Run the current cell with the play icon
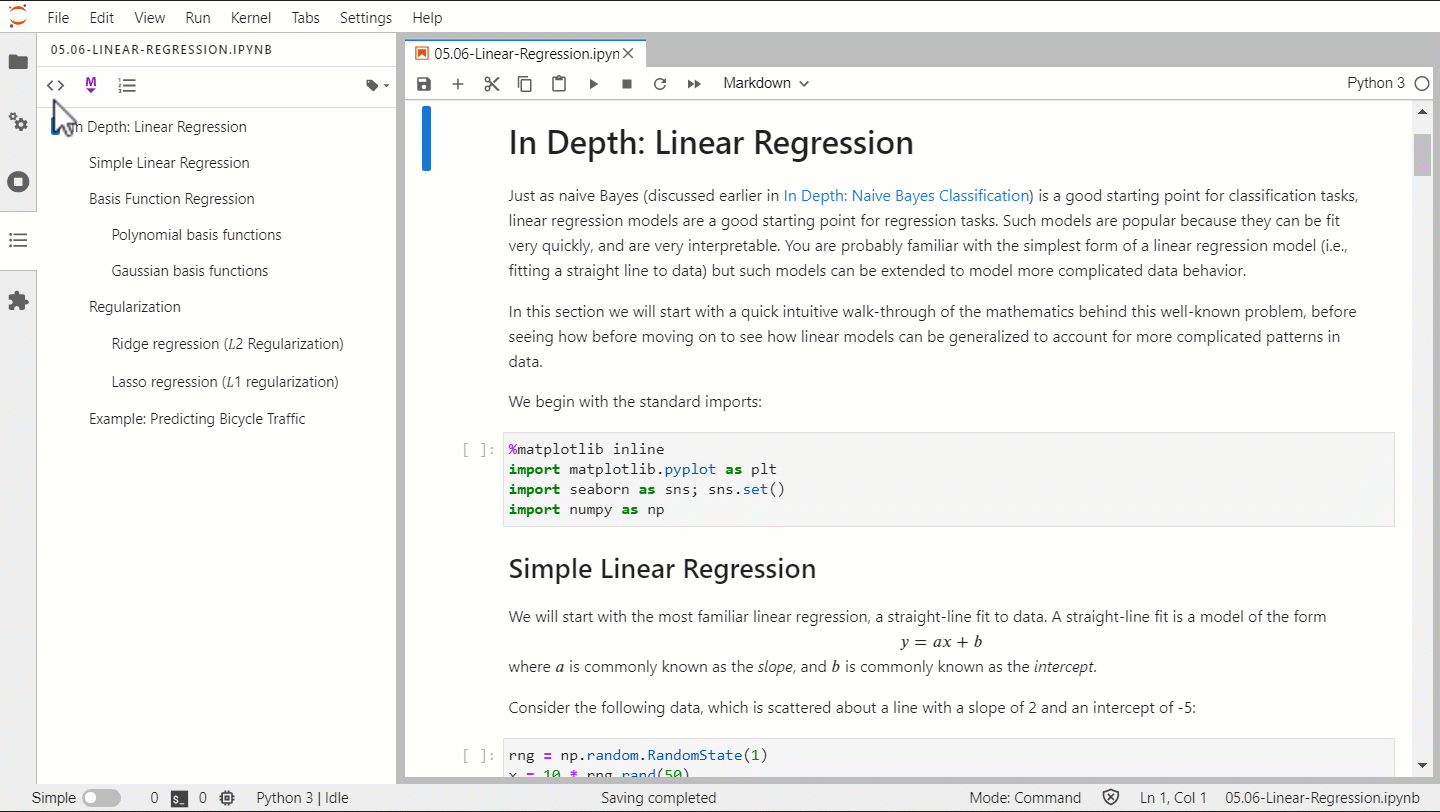1440x812 pixels. click(593, 84)
